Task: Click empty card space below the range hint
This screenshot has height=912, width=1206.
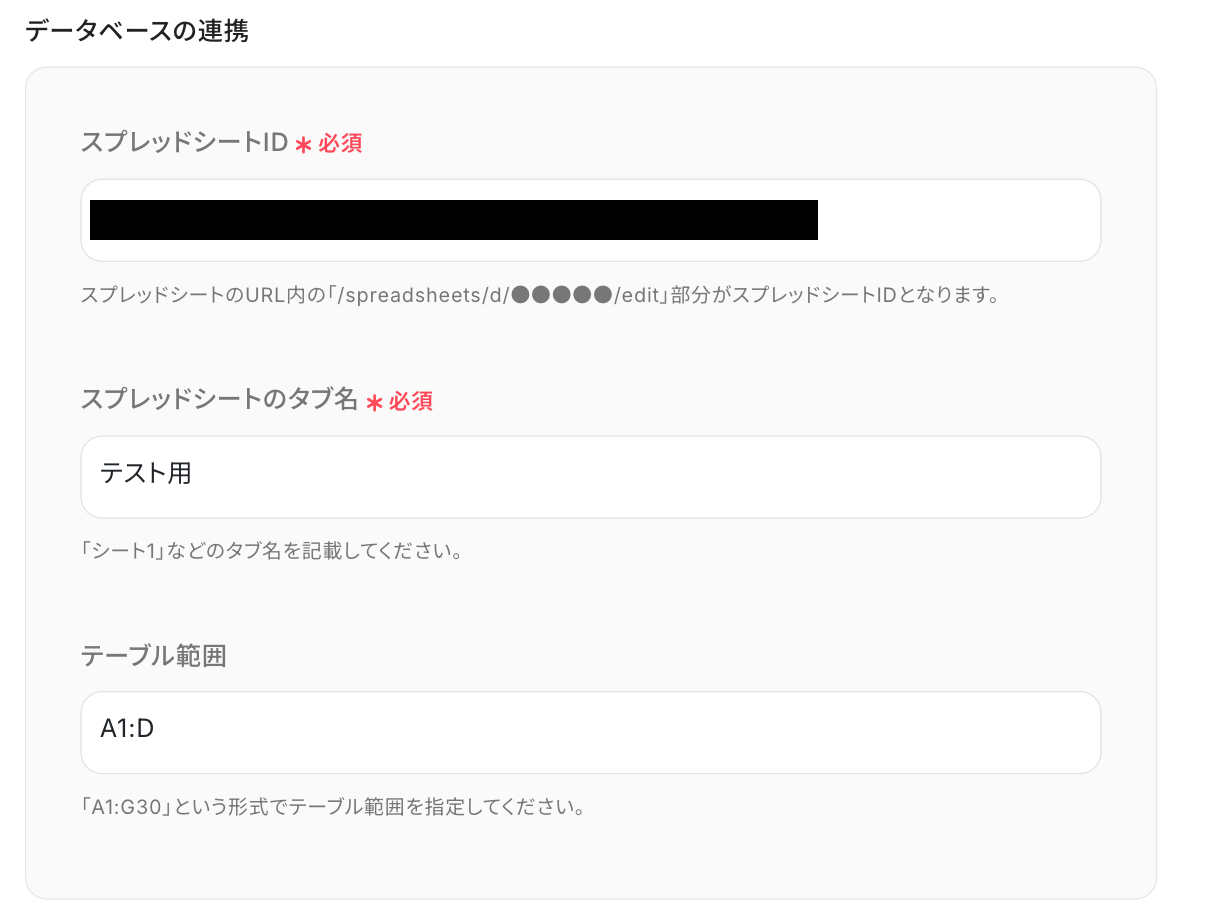Action: (591, 858)
